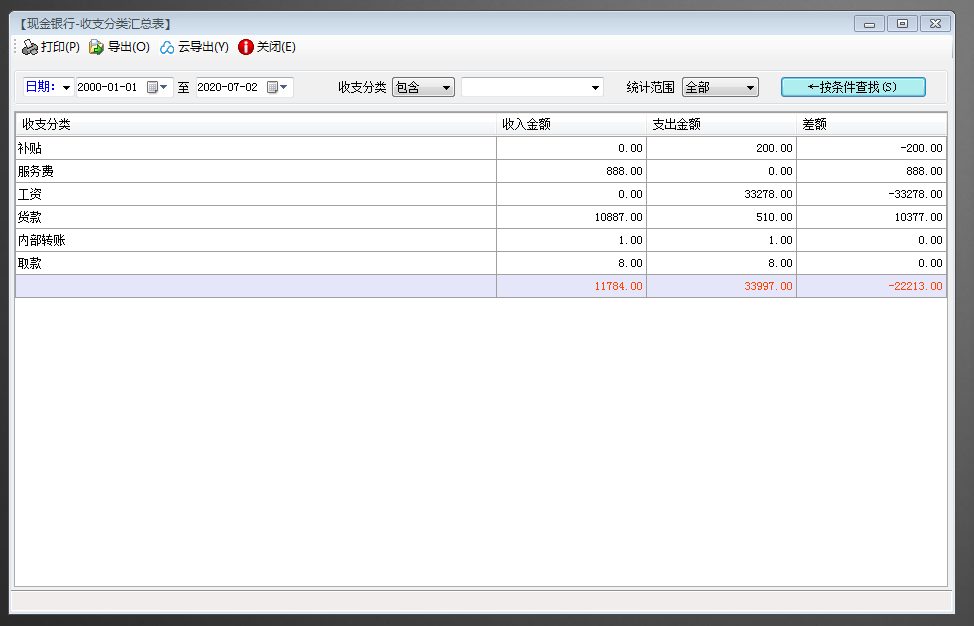Click the end date field 2020-07-02
Viewport: 974px width, 626px height.
pyautogui.click(x=228, y=88)
